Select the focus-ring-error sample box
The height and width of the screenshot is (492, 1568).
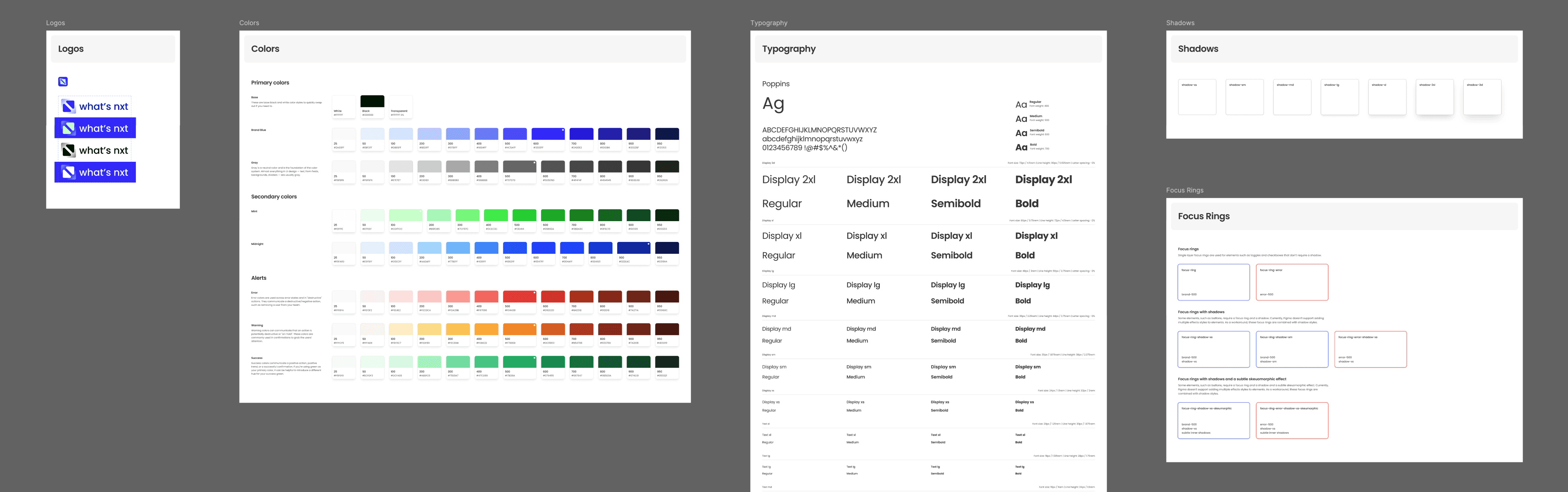coord(1292,282)
